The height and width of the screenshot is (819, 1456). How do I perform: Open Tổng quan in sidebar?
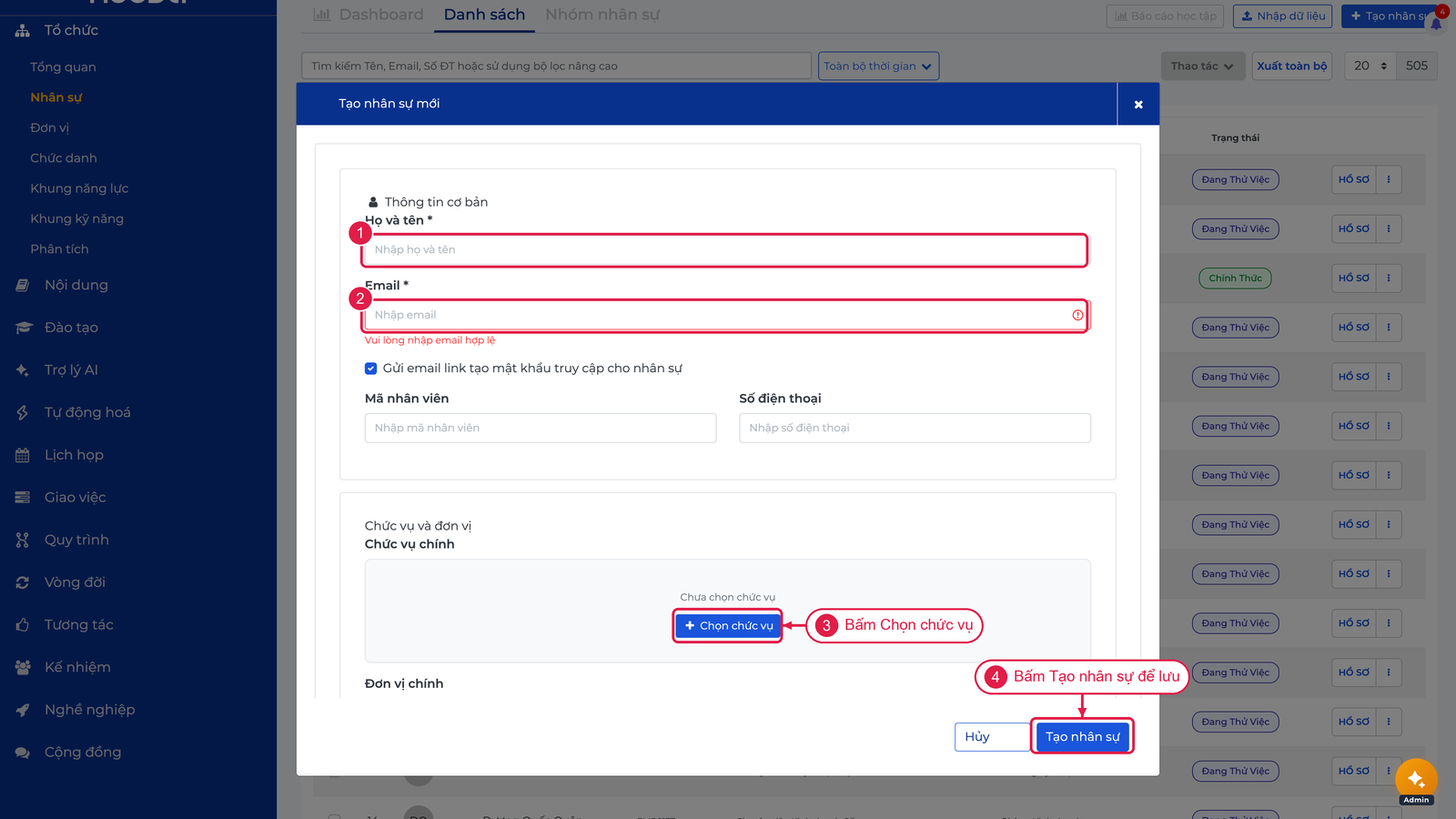[63, 67]
